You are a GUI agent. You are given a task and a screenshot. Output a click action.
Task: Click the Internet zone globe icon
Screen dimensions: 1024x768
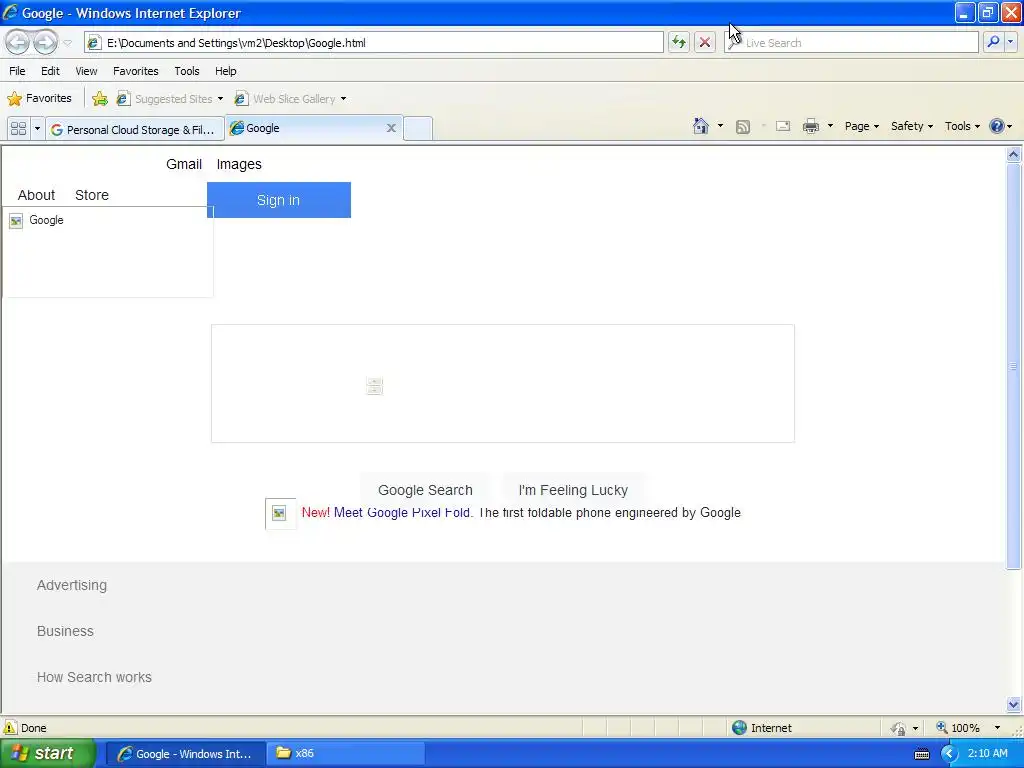click(739, 728)
